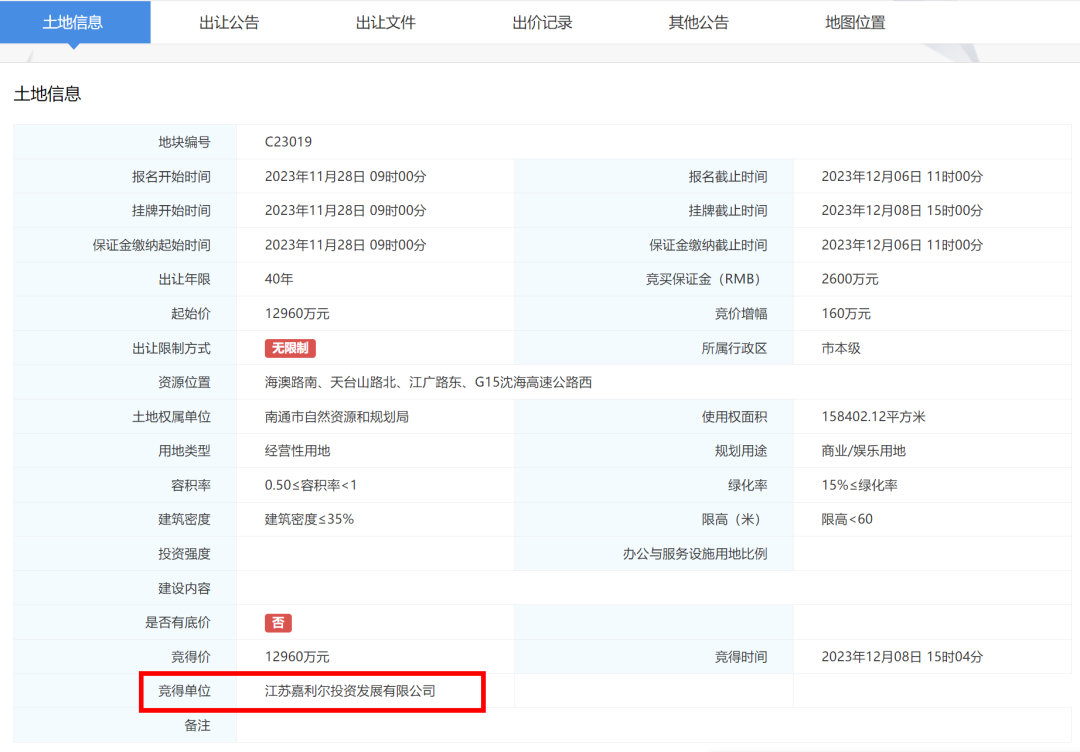Select the 0.50≤容积率<1 value
This screenshot has width=1080, height=752.
tap(311, 485)
